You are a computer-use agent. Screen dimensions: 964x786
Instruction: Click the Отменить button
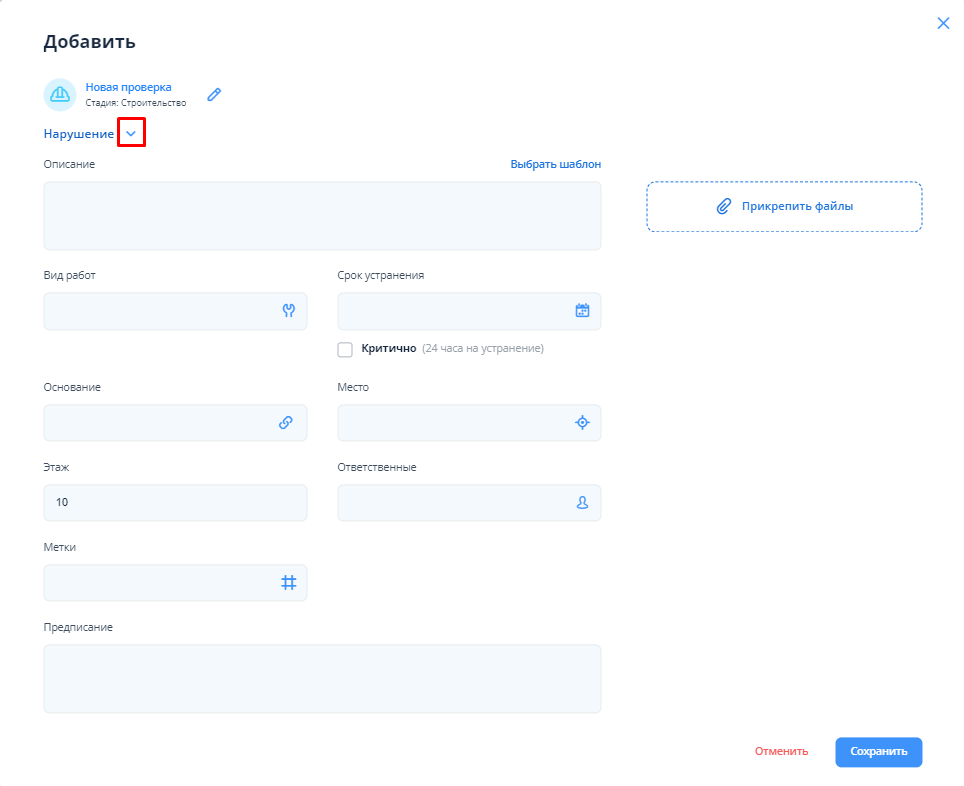coord(781,752)
